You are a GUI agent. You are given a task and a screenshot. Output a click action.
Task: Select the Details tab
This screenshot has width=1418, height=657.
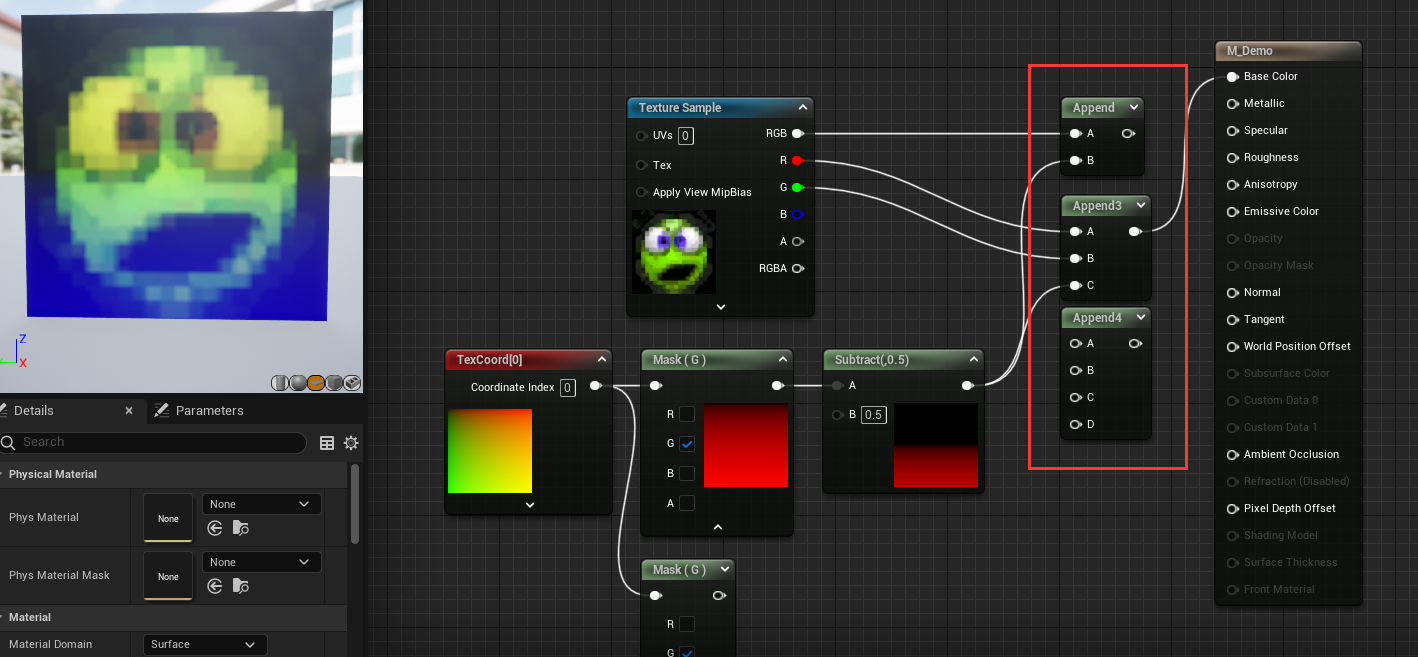tap(34, 411)
